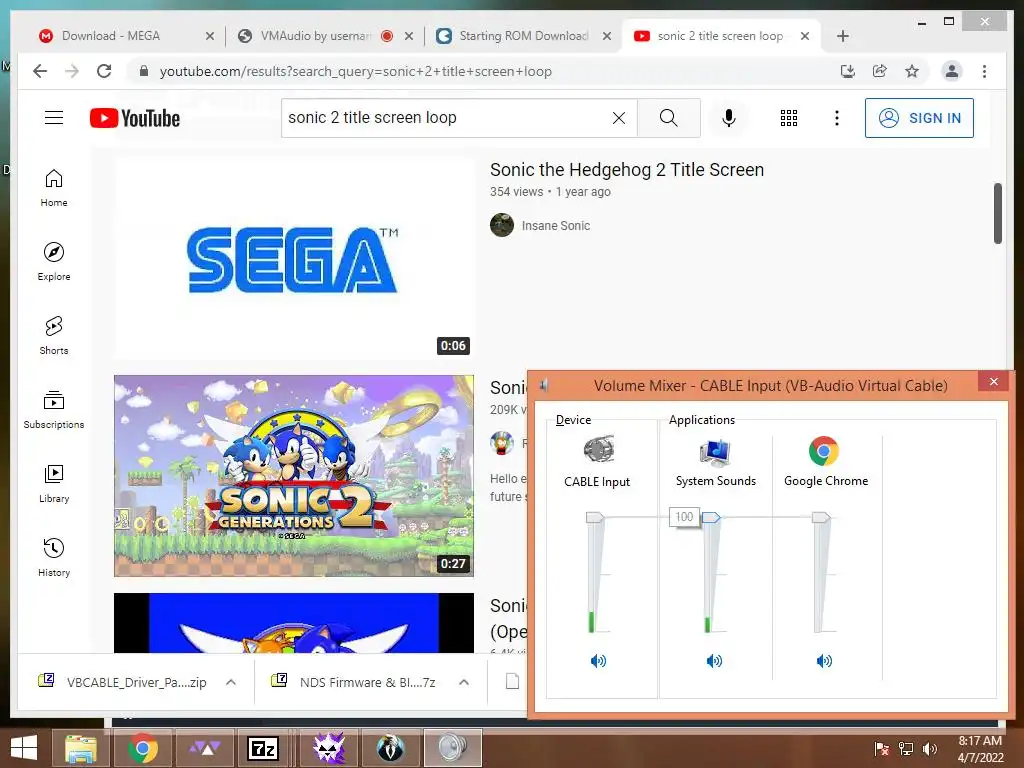Open NDS Firmware 7z download
The height and width of the screenshot is (768, 1024).
[x=367, y=682]
